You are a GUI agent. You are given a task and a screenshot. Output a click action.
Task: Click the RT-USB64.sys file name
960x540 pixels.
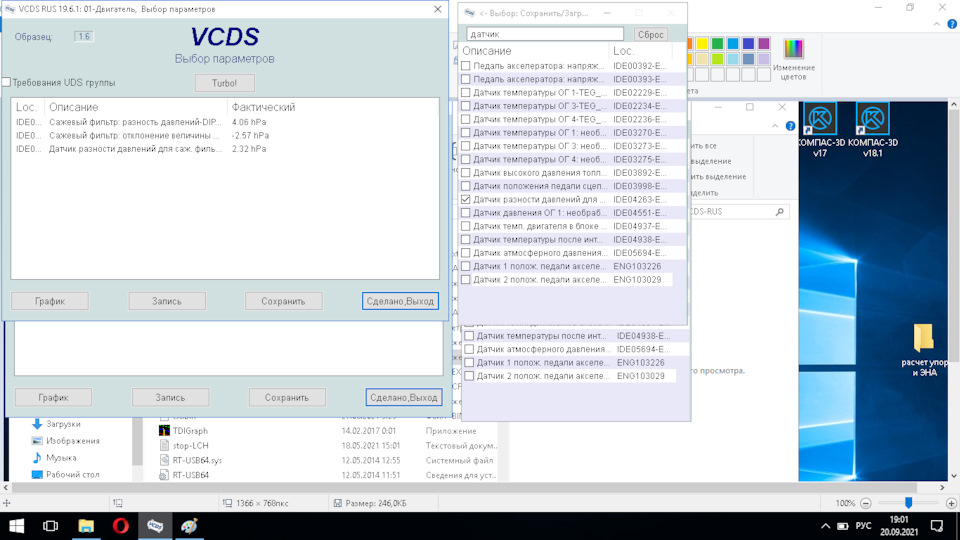pyautogui.click(x=197, y=460)
